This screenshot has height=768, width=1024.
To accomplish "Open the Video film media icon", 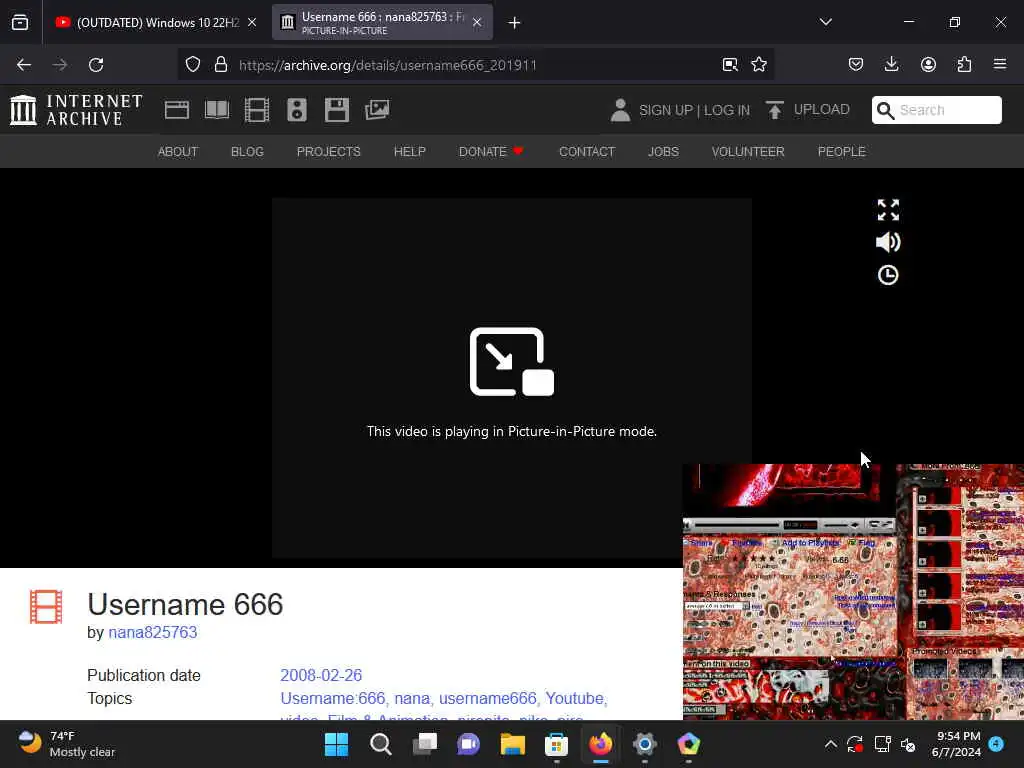I will click(257, 110).
